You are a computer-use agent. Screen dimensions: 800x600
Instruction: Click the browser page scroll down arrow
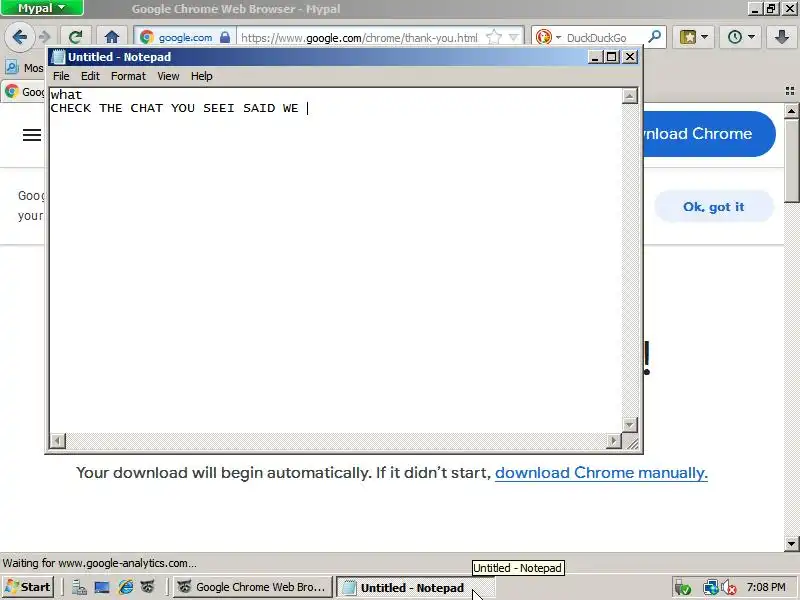(x=791, y=543)
